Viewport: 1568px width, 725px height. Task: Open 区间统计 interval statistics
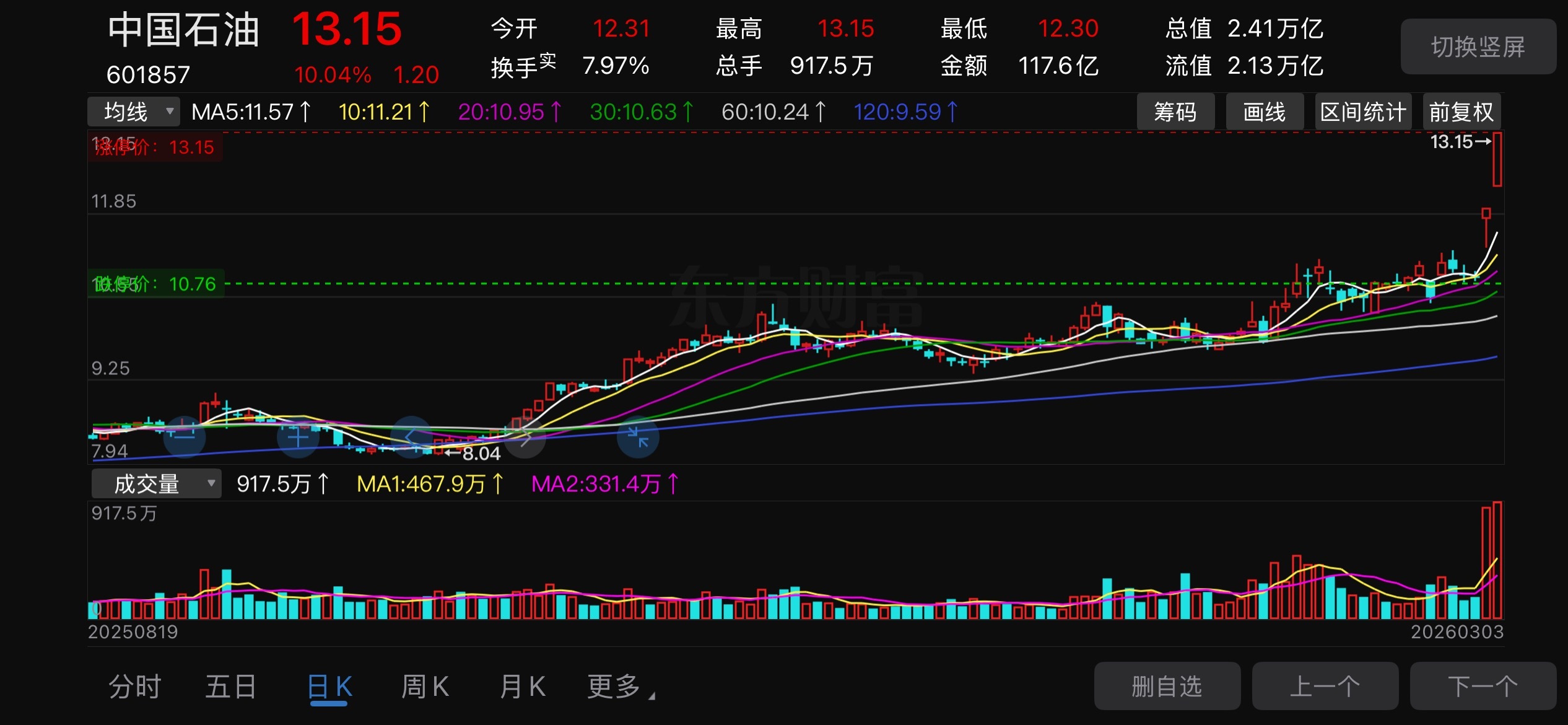[1362, 112]
